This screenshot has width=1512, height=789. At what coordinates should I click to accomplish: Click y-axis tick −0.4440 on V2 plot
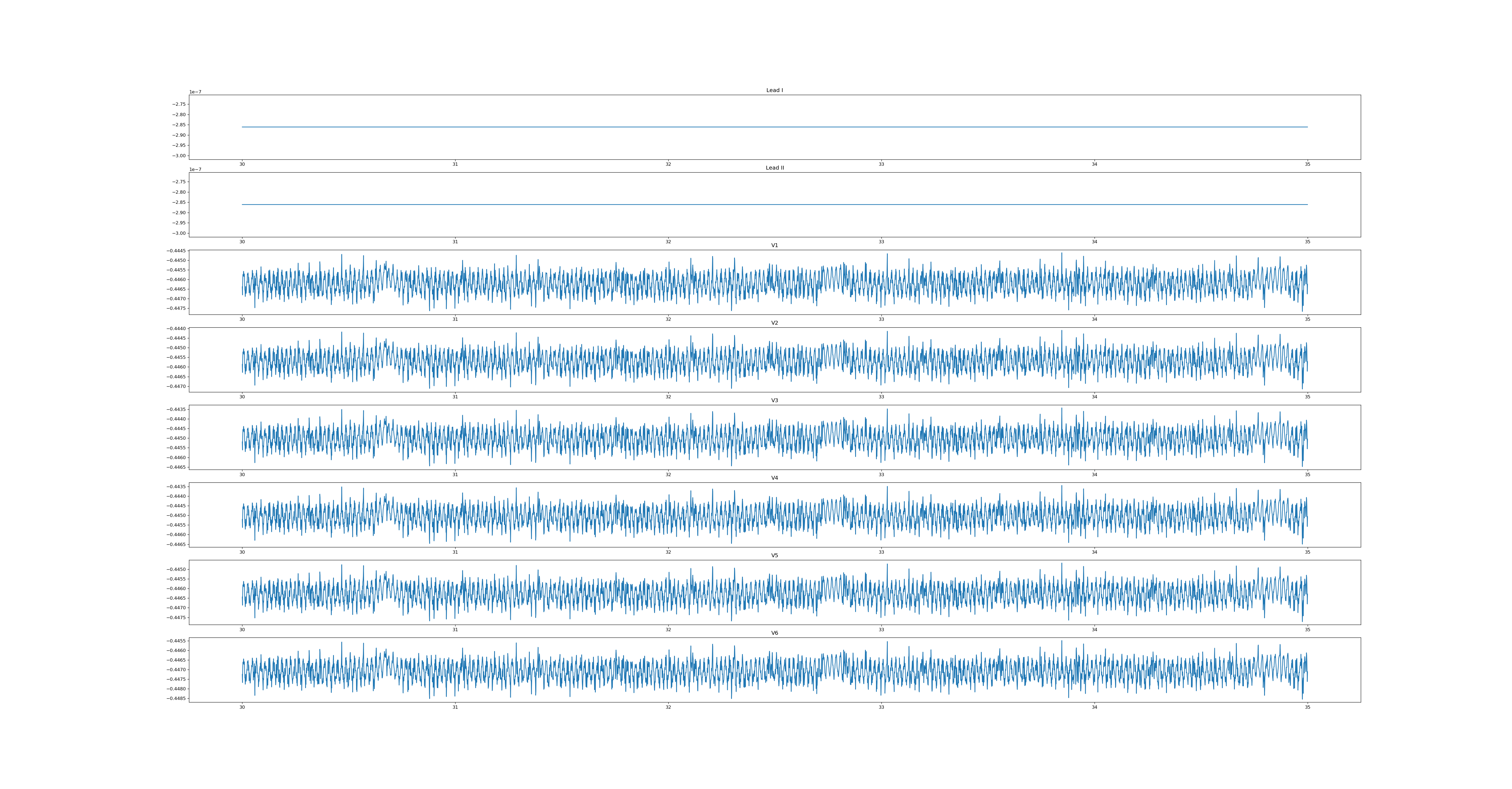click(176, 329)
